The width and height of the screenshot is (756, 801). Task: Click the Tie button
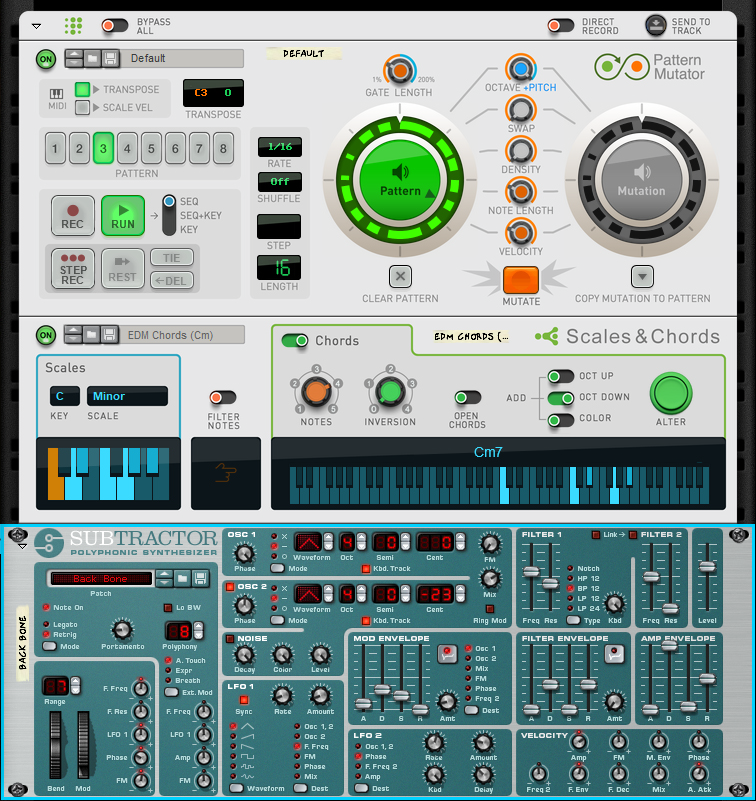click(172, 258)
